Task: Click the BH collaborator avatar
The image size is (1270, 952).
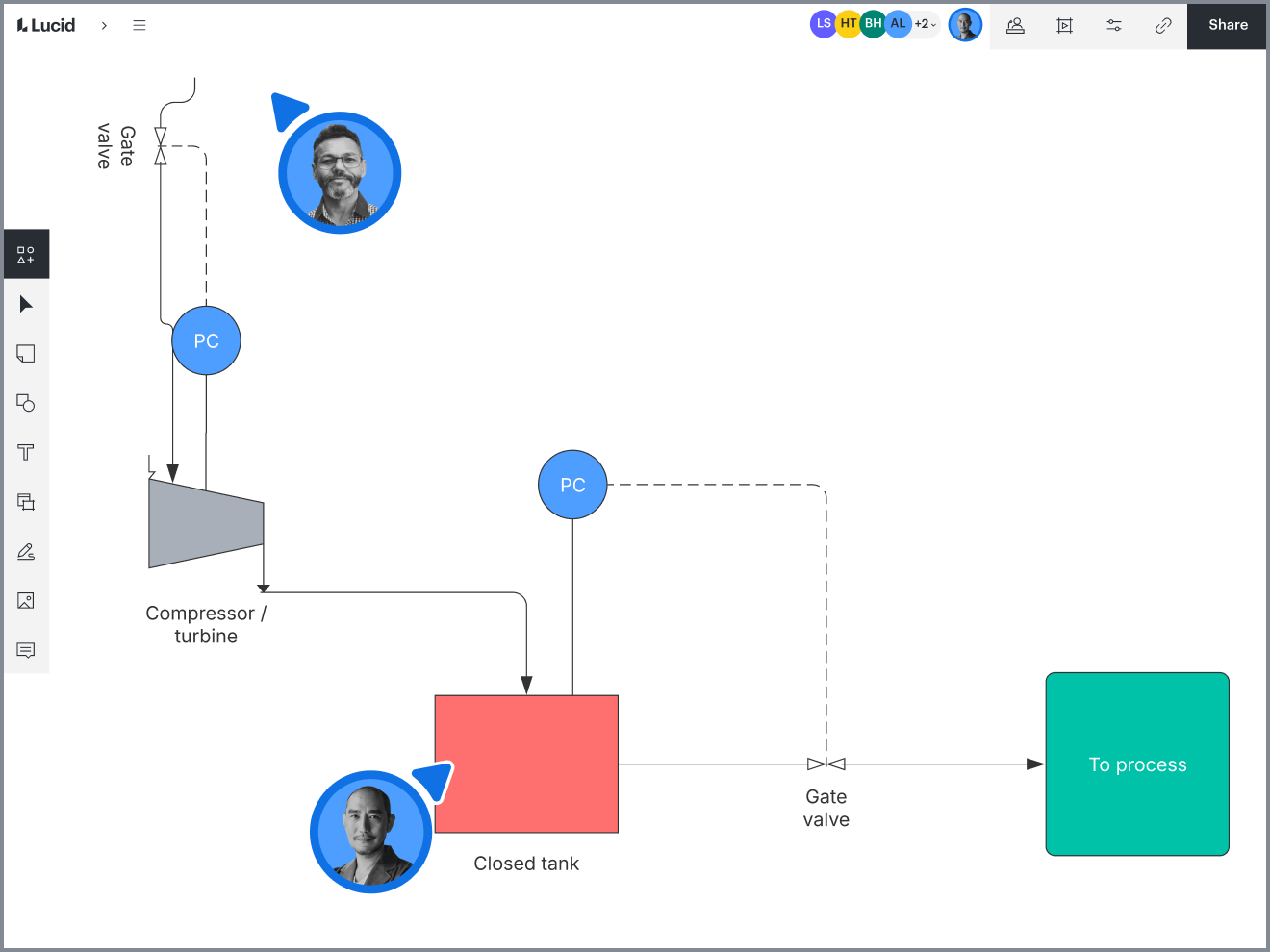Action: coord(873,24)
